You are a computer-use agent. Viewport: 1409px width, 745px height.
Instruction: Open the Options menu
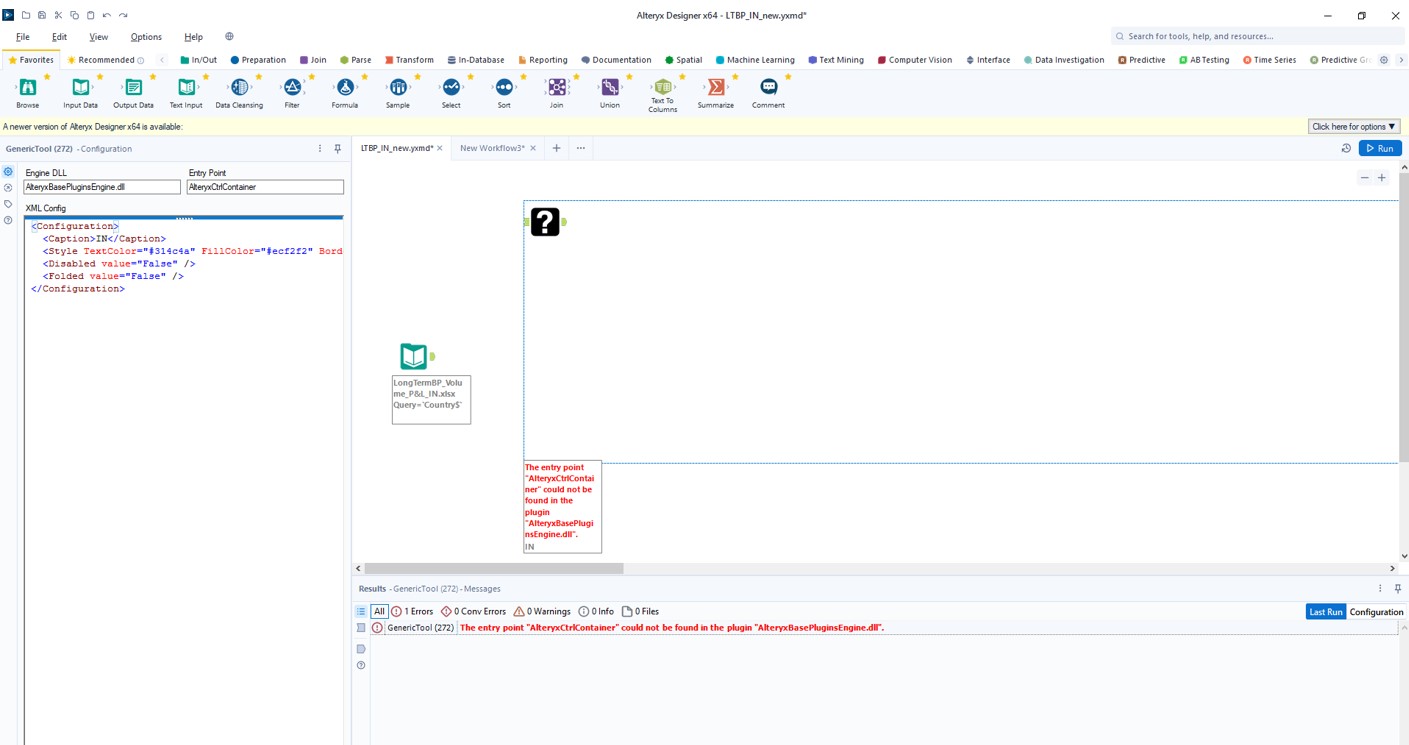(145, 36)
